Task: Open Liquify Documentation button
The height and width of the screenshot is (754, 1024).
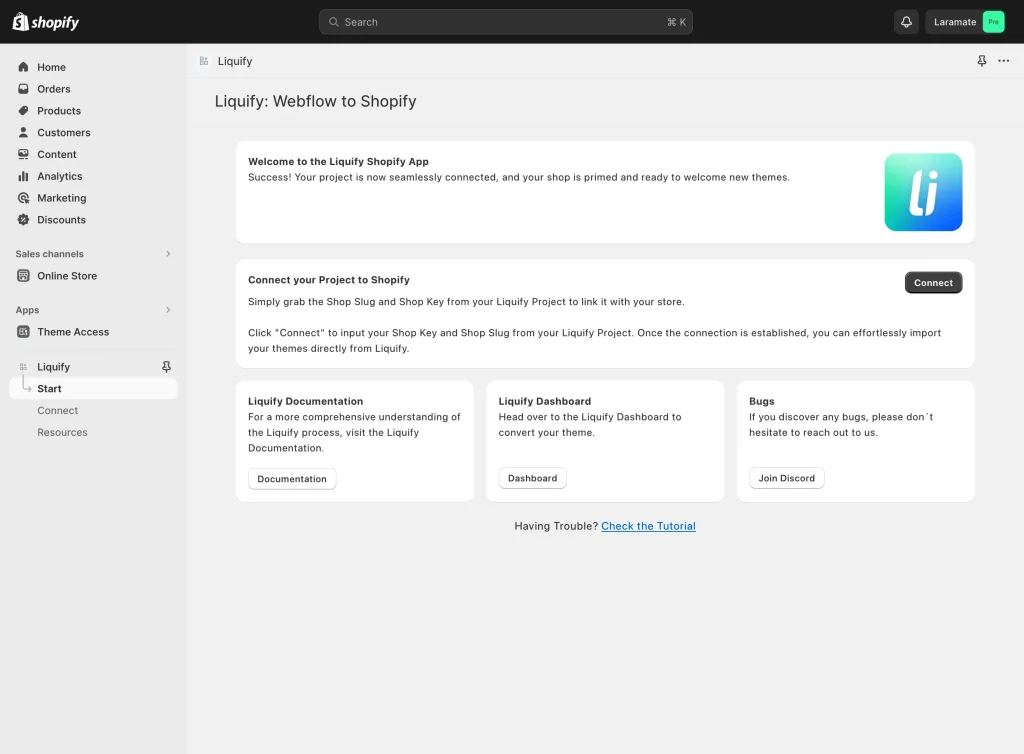Action: tap(292, 479)
